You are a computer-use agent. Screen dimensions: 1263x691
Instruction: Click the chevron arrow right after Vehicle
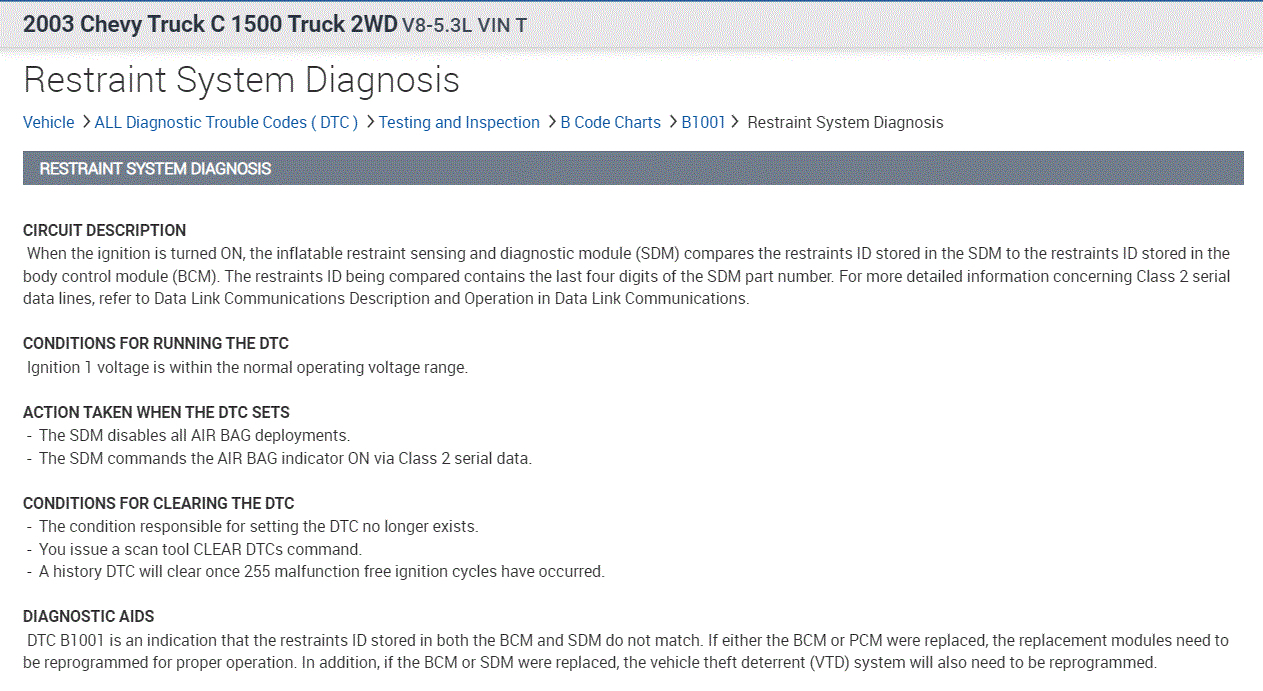click(85, 122)
